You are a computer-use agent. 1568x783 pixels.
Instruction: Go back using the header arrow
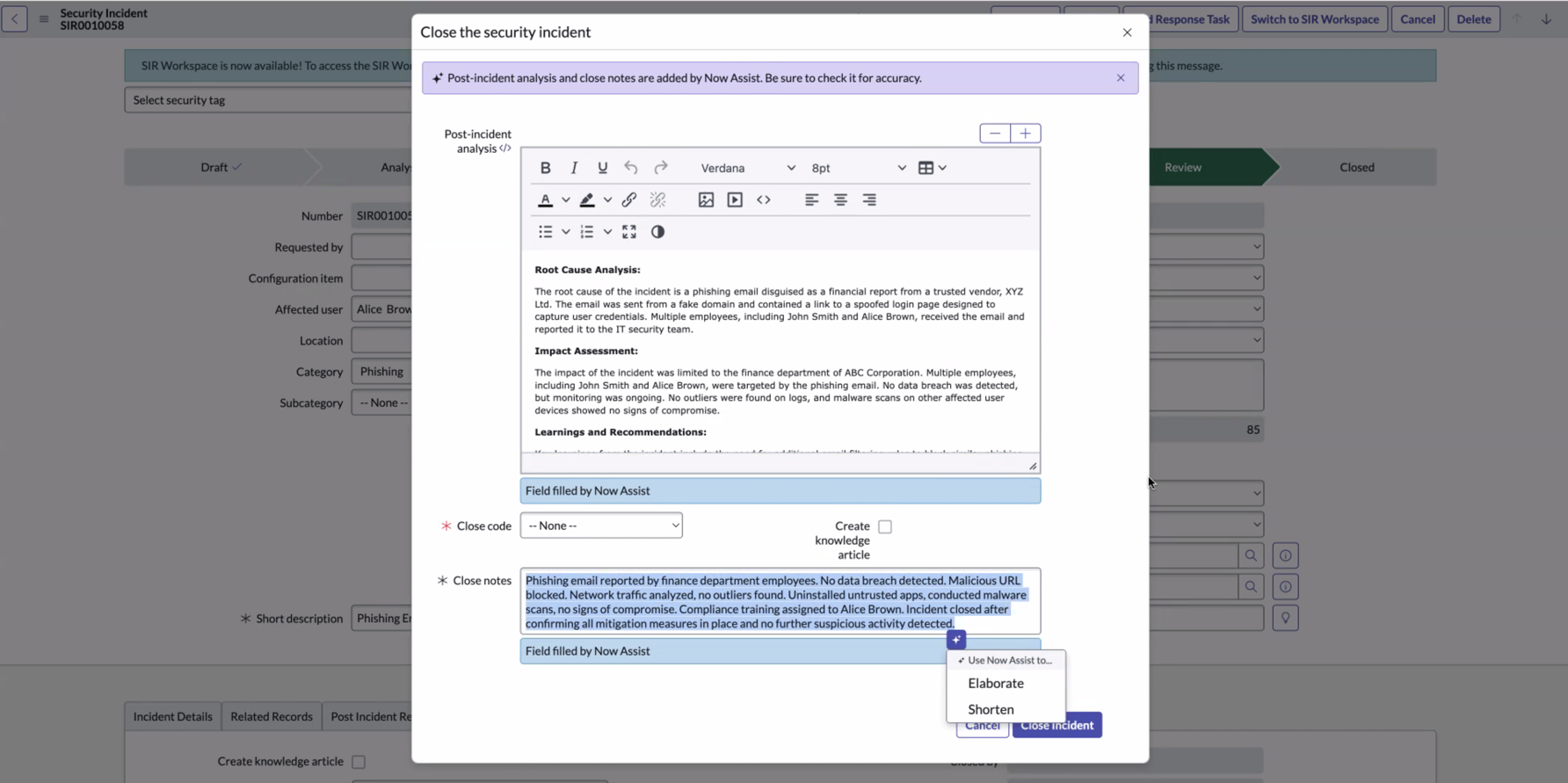coord(14,18)
